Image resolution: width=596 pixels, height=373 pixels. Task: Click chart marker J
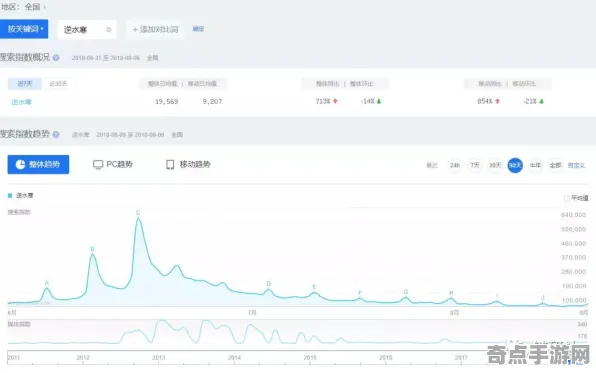pyautogui.click(x=543, y=297)
